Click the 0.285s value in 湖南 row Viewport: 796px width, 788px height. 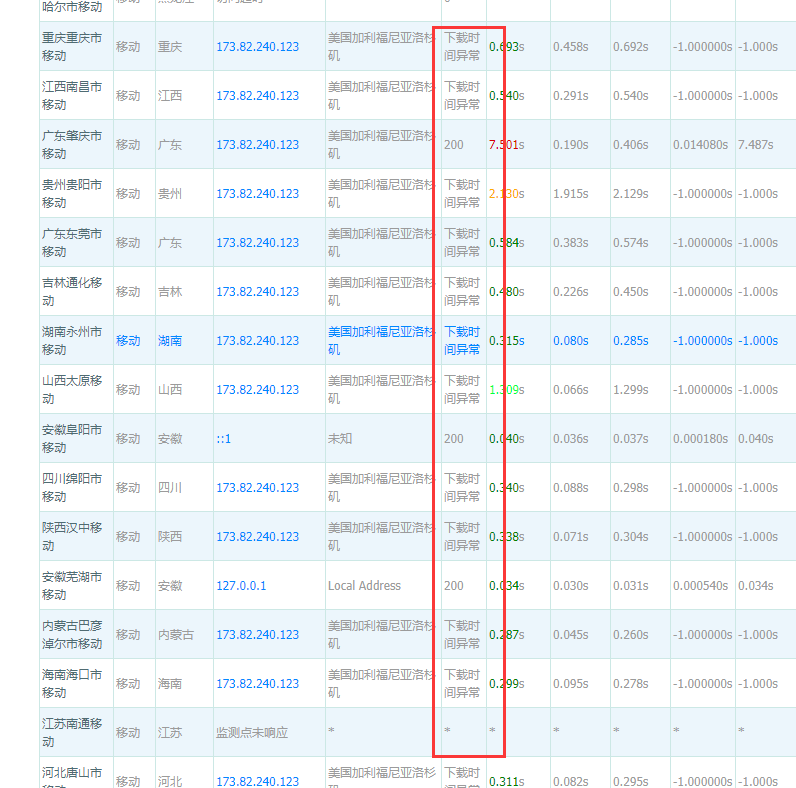click(x=631, y=341)
